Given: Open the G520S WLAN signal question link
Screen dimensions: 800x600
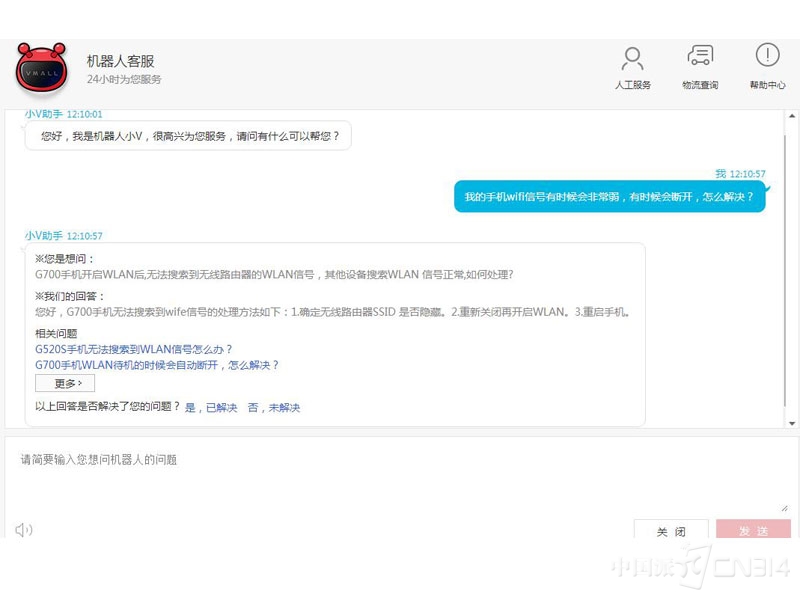Looking at the screenshot, I should click(135, 348).
